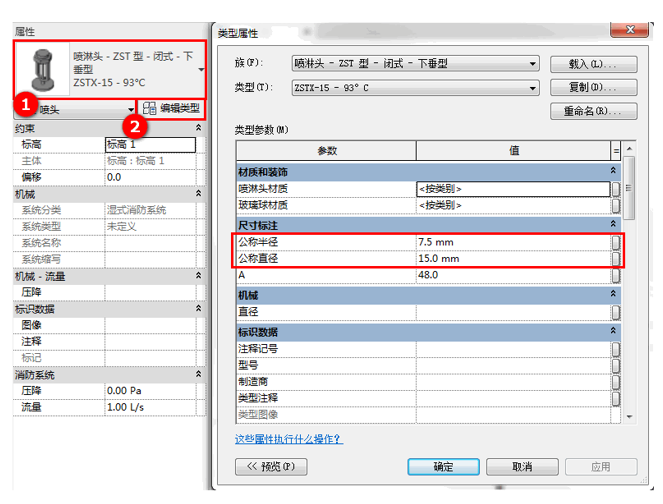Click the associate button for 玻璃球材质

pos(616,205)
